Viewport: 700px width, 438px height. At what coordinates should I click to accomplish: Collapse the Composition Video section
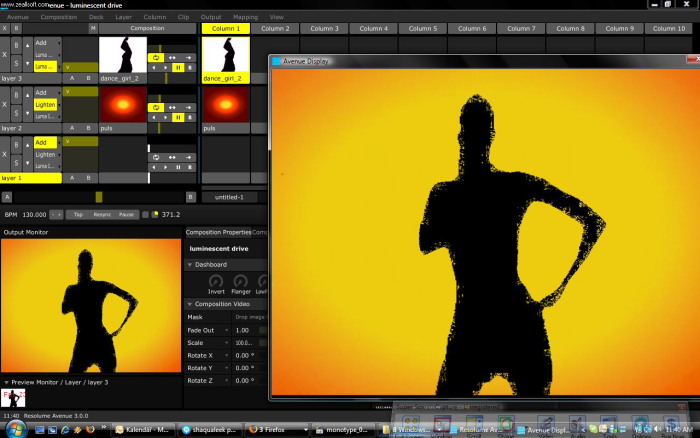pos(190,304)
